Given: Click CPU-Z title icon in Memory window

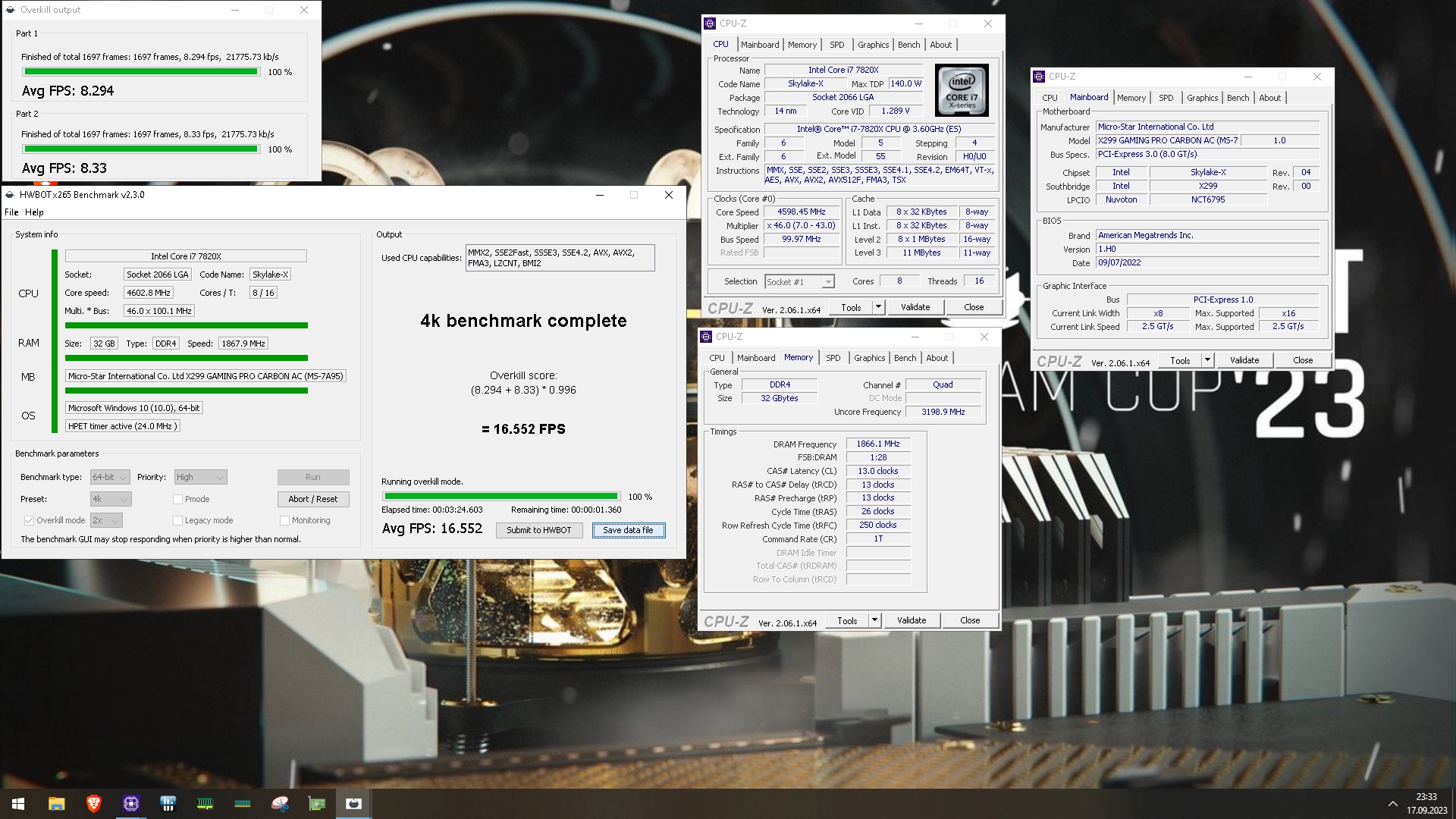Looking at the screenshot, I should (x=706, y=337).
